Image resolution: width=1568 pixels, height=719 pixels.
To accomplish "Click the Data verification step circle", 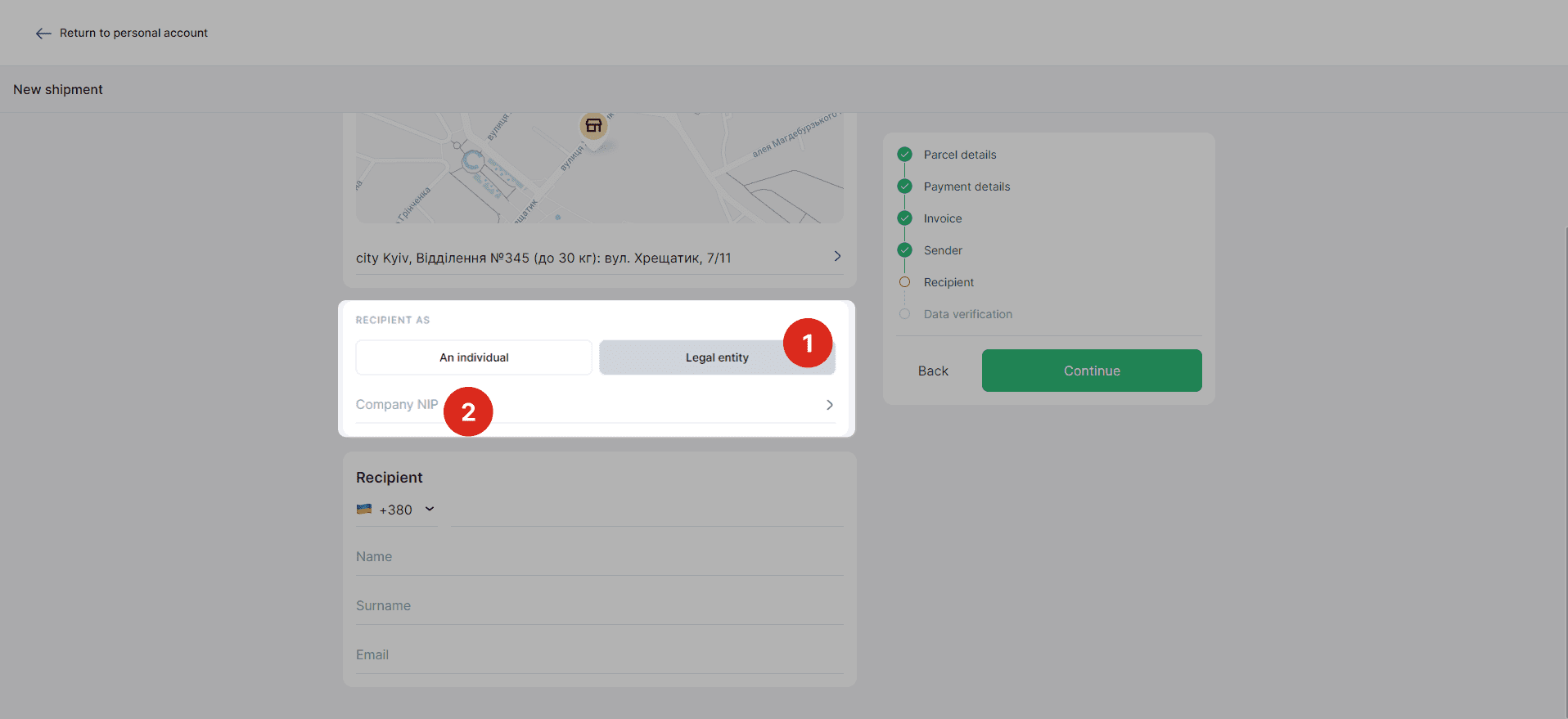I will (x=904, y=314).
